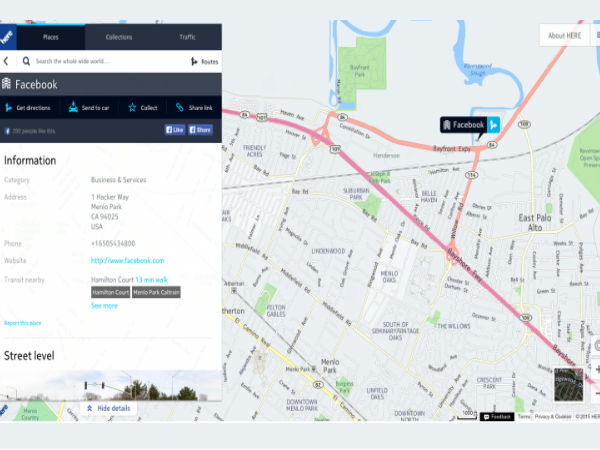Click the back arrow beside search
The image size is (600, 450).
coord(6,61)
